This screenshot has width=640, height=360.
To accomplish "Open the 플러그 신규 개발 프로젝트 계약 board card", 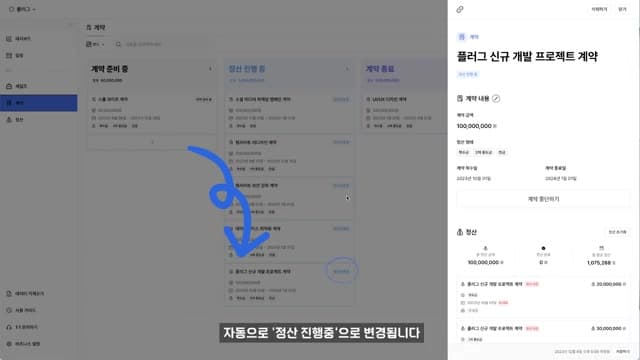I will click(289, 285).
